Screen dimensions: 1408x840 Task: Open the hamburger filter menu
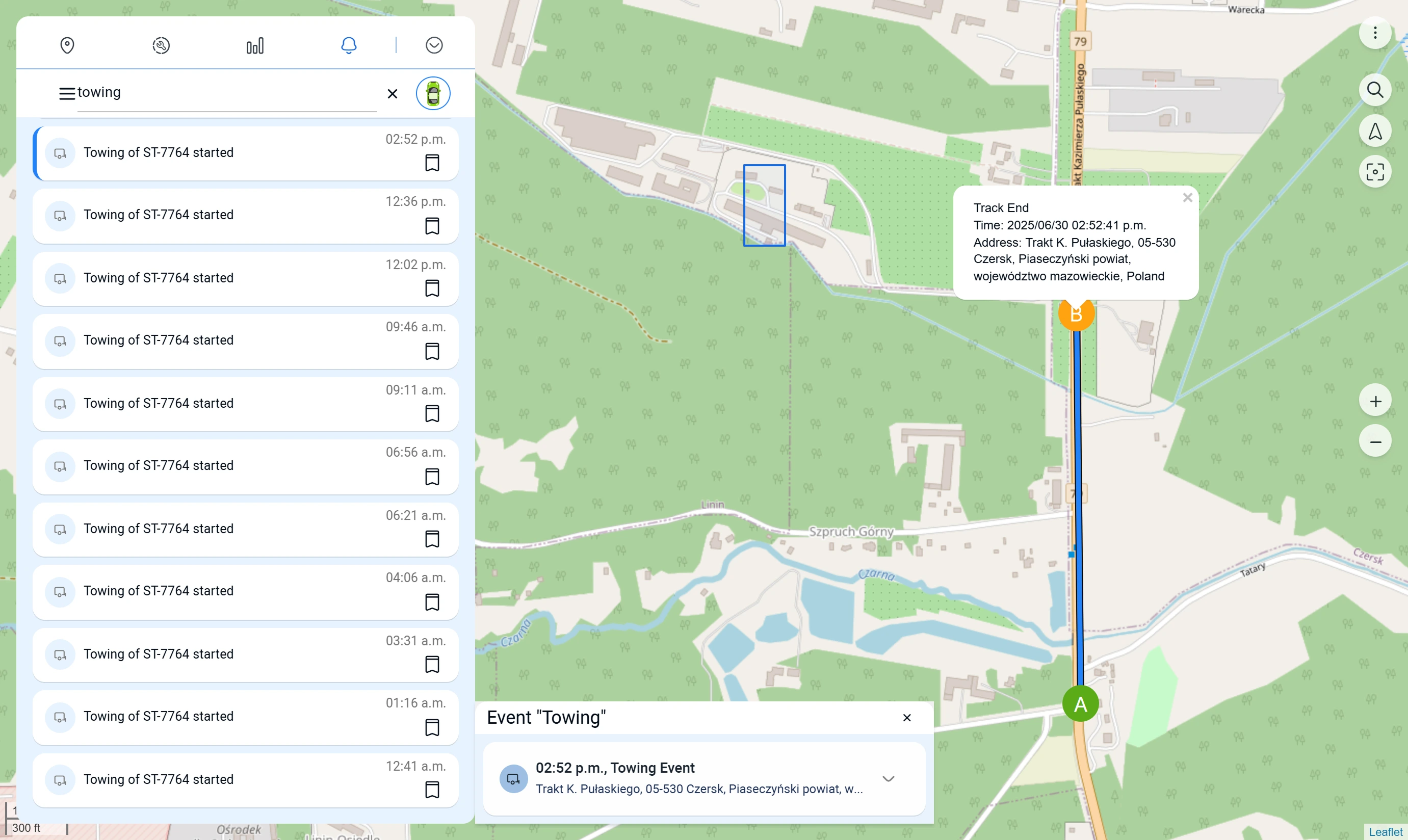pyautogui.click(x=67, y=93)
